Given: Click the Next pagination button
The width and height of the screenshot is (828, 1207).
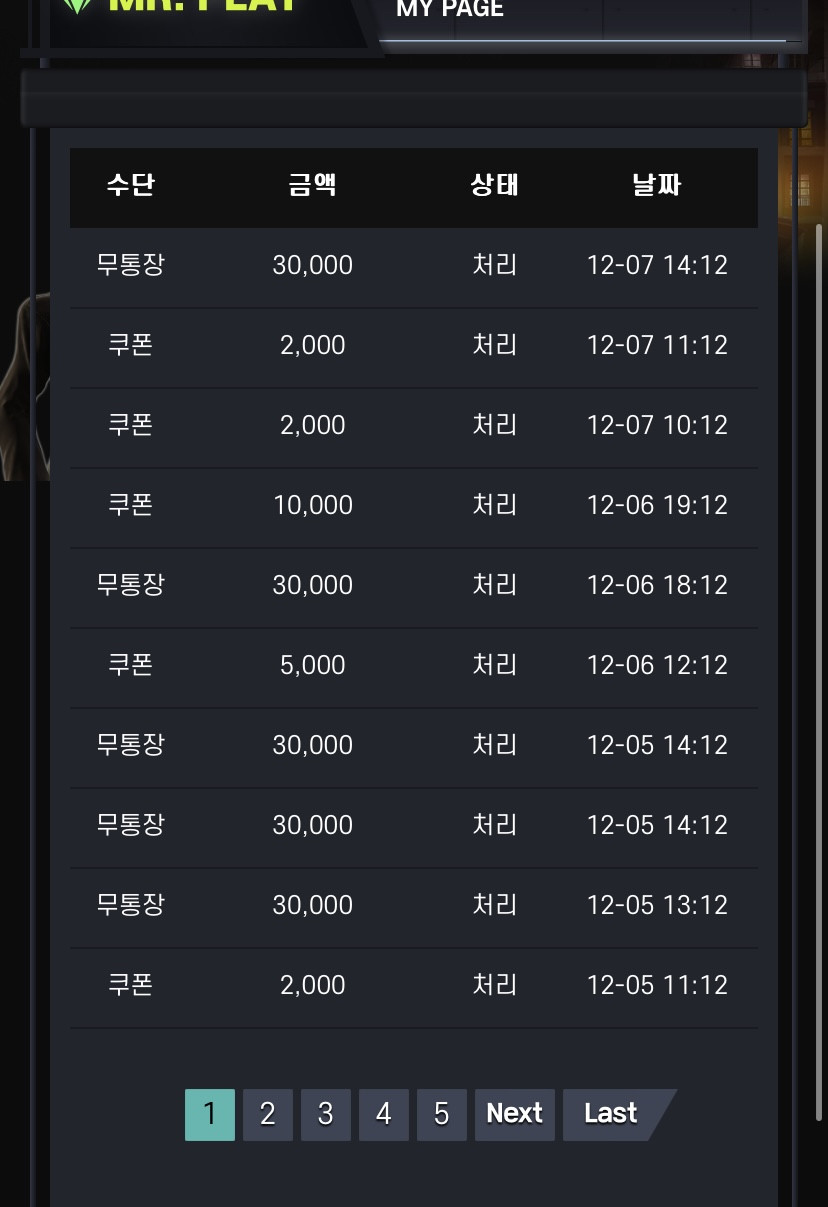Looking at the screenshot, I should (x=515, y=1114).
